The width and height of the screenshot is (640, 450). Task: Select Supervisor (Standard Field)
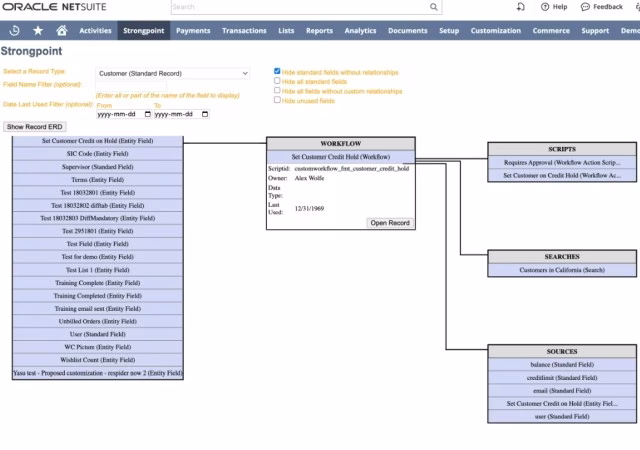[98, 167]
